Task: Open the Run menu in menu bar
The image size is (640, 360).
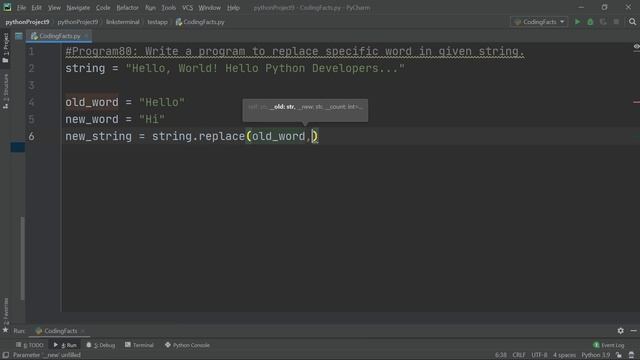Action: point(150,8)
